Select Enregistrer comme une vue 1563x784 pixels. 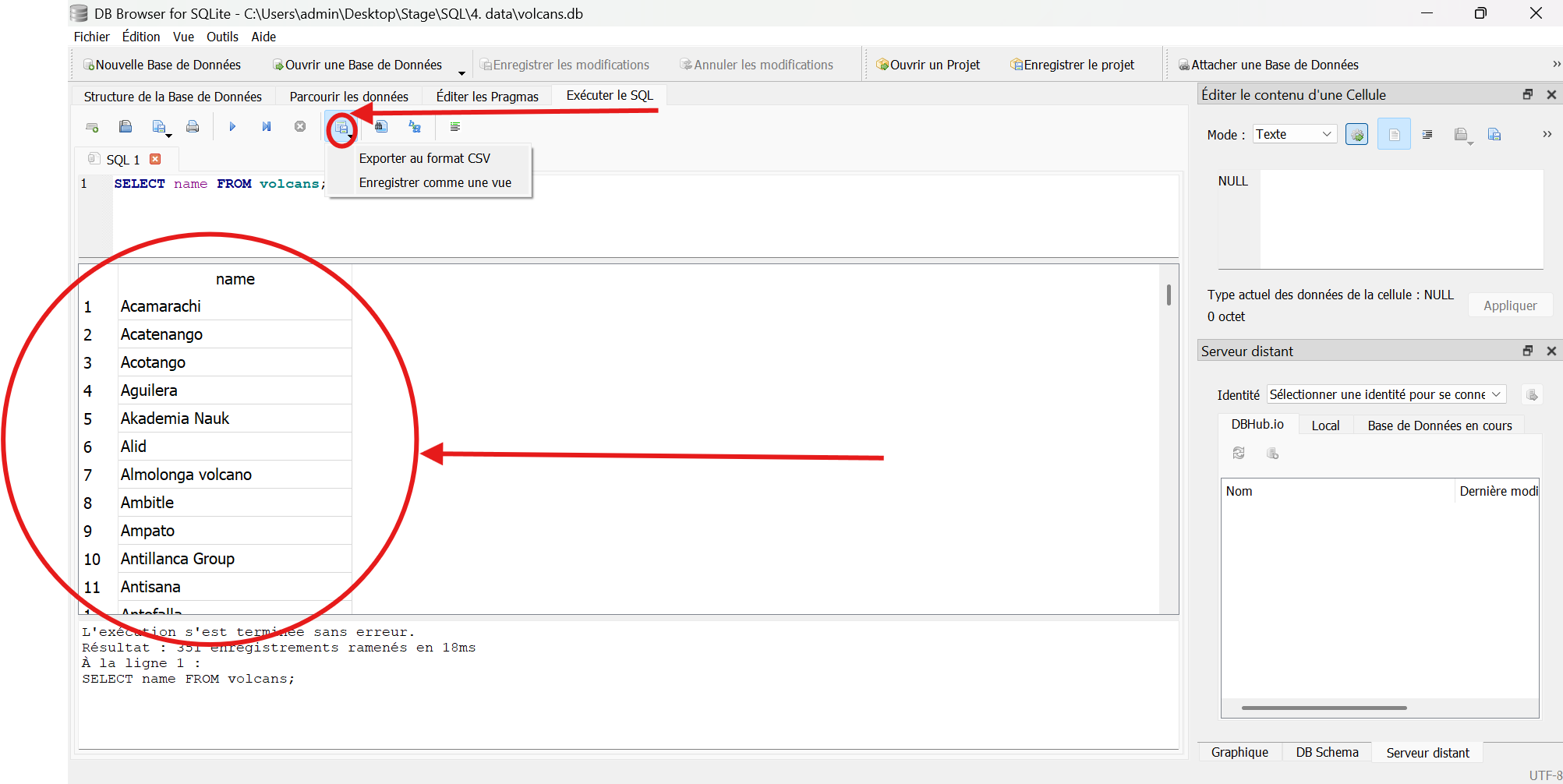tap(435, 182)
